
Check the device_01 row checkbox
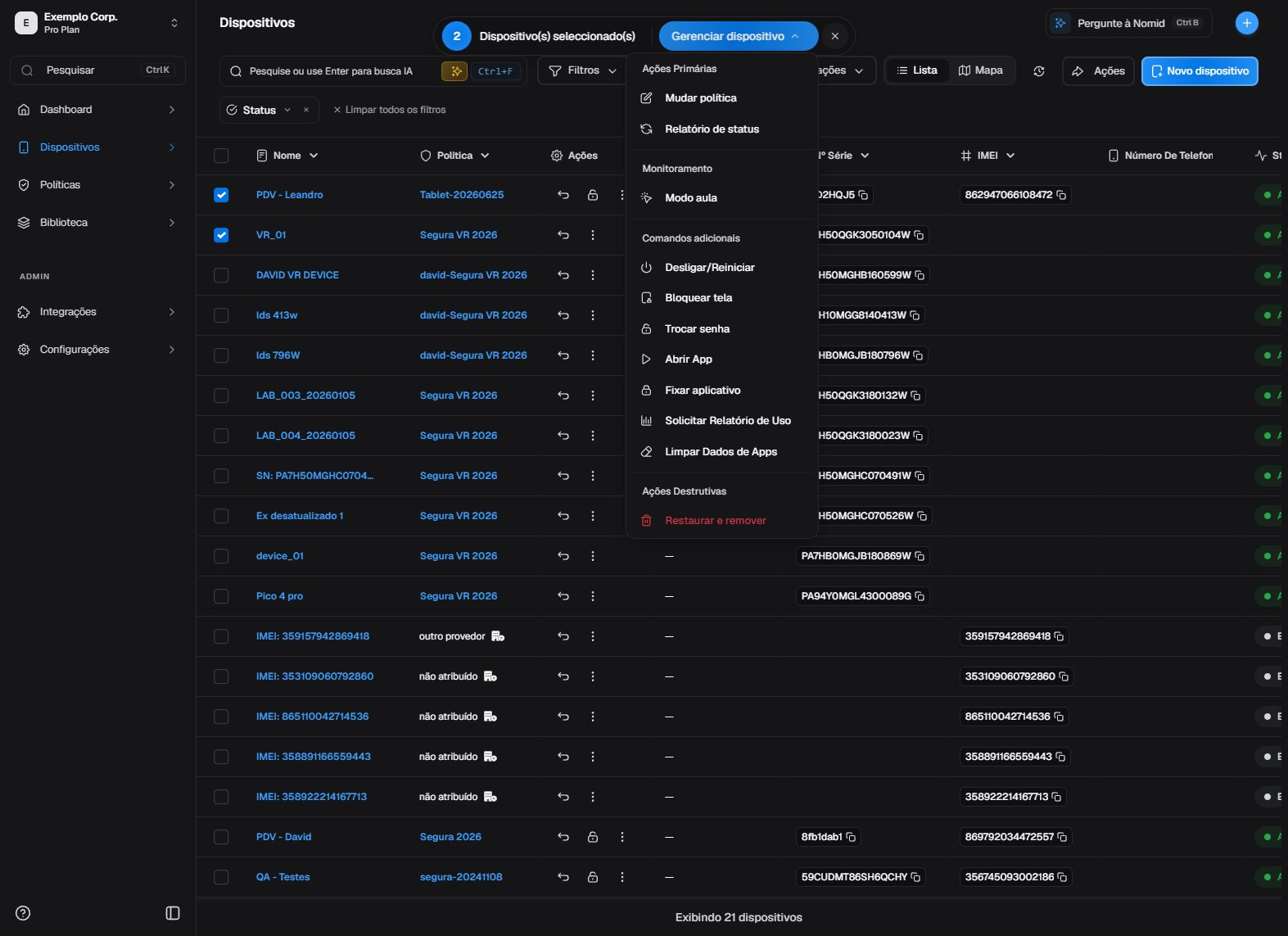point(221,556)
